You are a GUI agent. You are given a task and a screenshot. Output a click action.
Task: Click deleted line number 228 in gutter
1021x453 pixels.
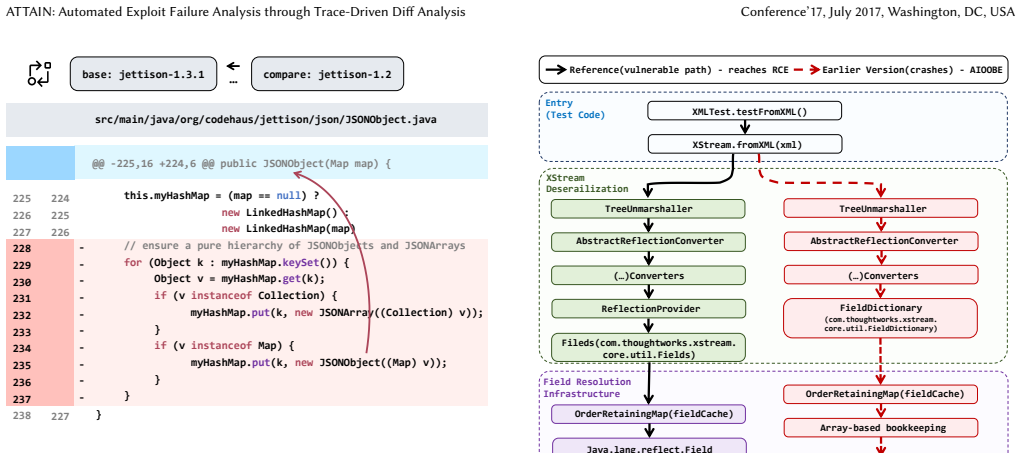[22, 248]
